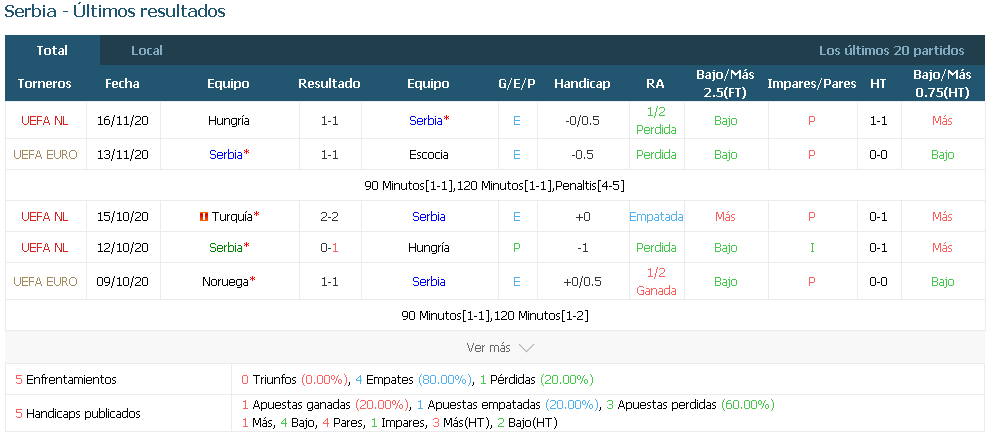Click the UEFA EURO tournament label dated 13/11/20
995x441 pixels.
[45, 155]
